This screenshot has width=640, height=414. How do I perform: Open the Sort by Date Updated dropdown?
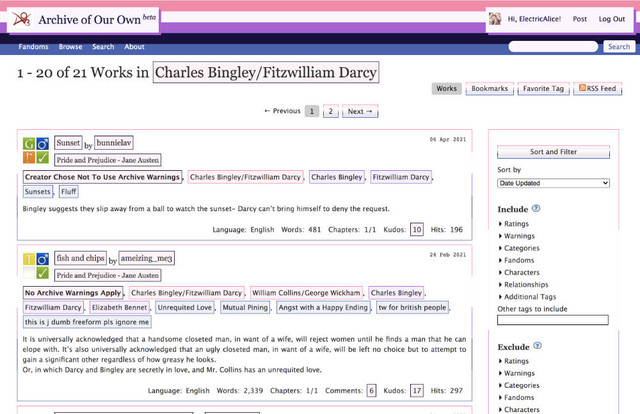553,183
